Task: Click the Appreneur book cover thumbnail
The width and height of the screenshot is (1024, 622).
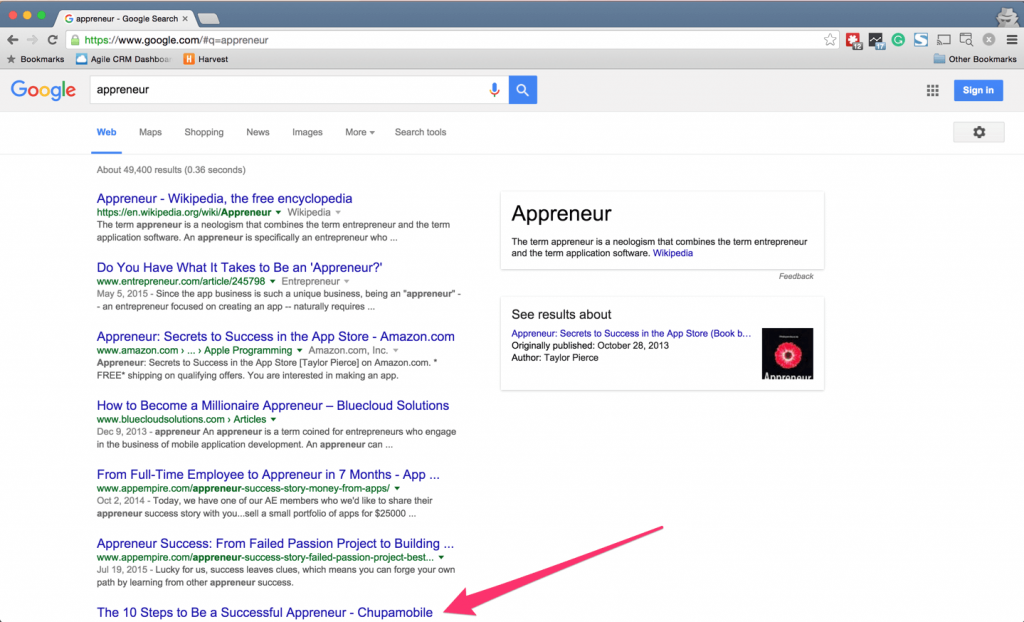Action: point(788,353)
